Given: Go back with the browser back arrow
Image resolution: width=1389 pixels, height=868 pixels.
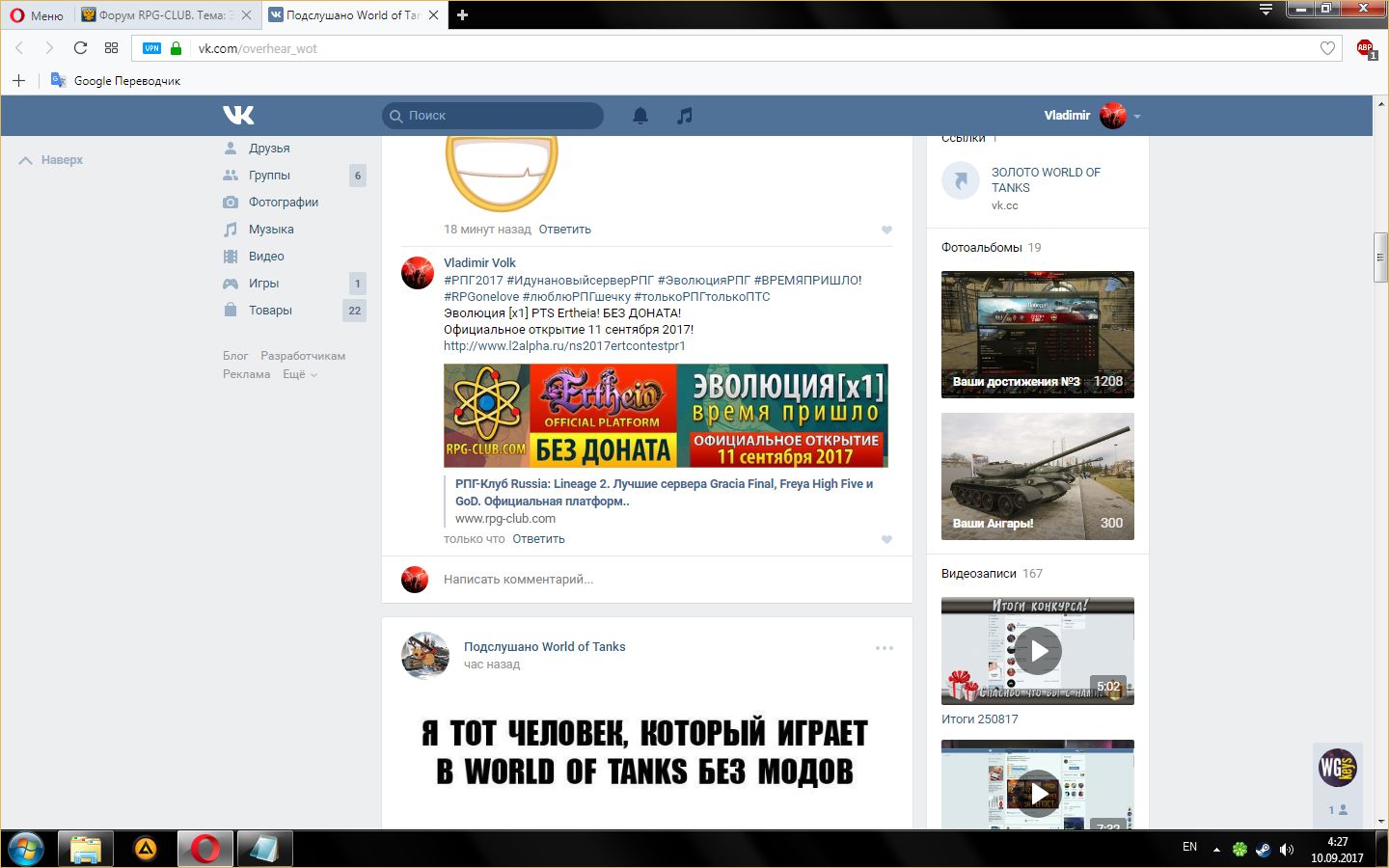Looking at the screenshot, I should [x=19, y=48].
